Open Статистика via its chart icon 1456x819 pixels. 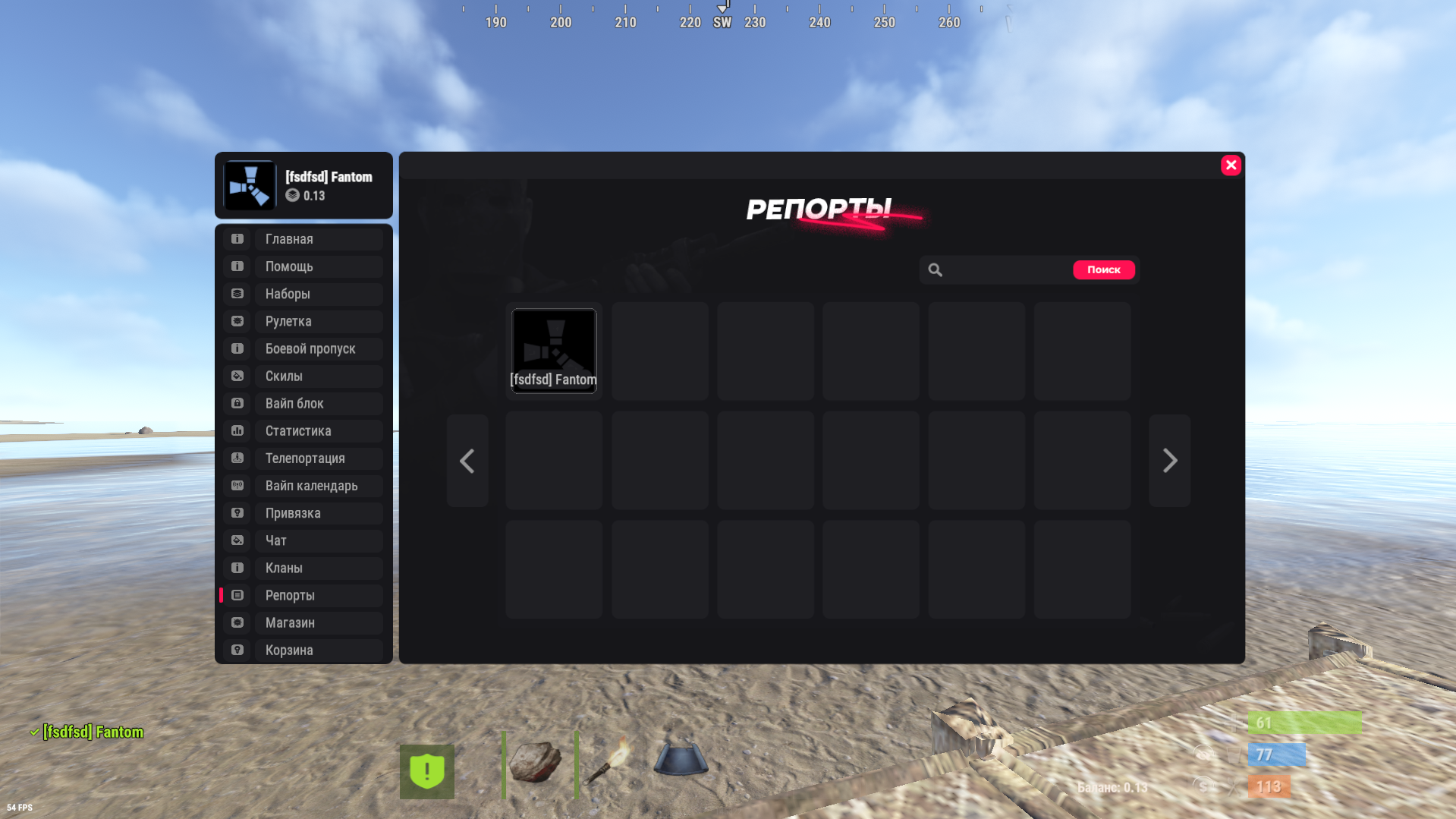tap(237, 430)
